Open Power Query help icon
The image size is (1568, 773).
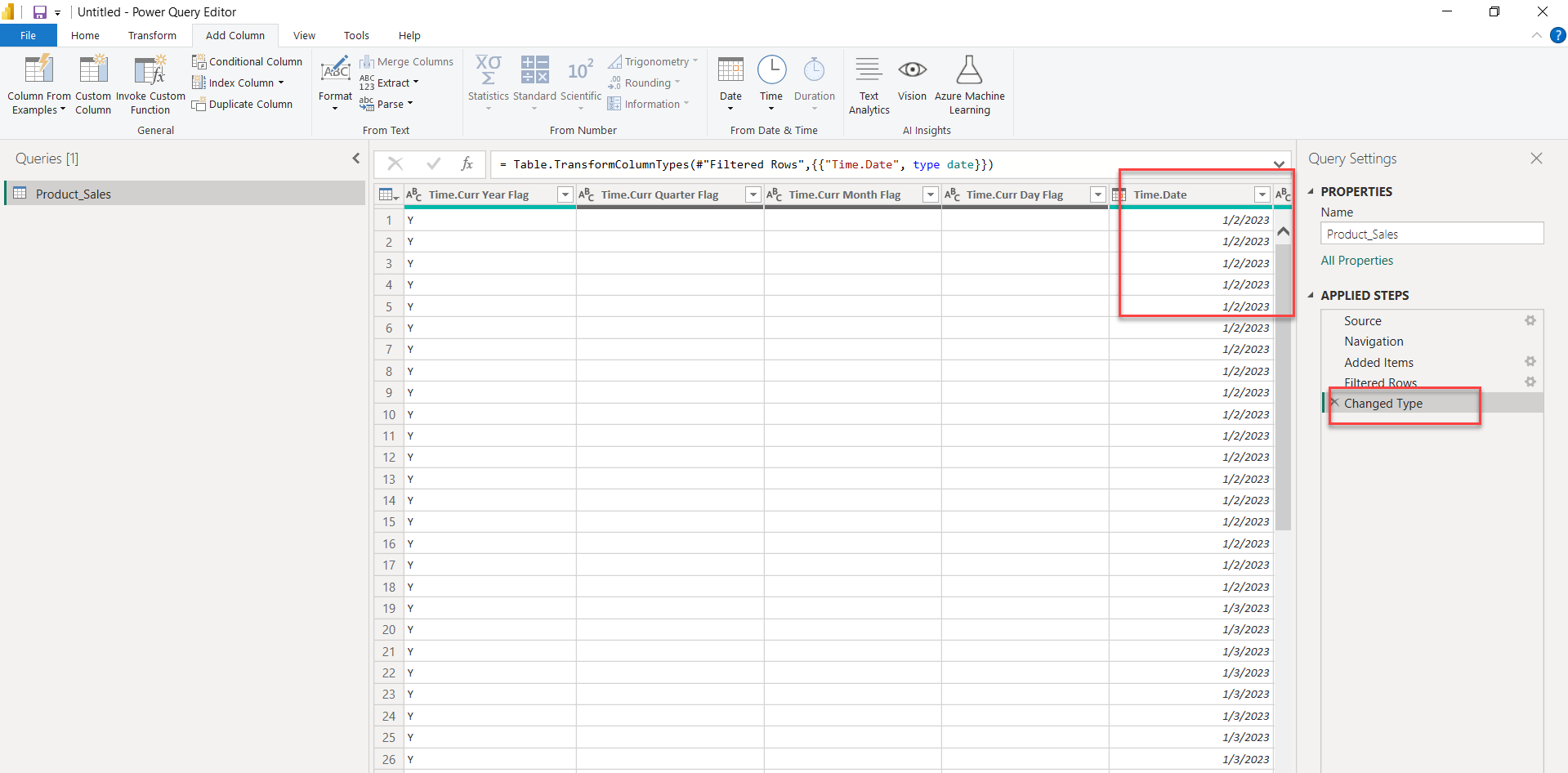[x=1558, y=35]
